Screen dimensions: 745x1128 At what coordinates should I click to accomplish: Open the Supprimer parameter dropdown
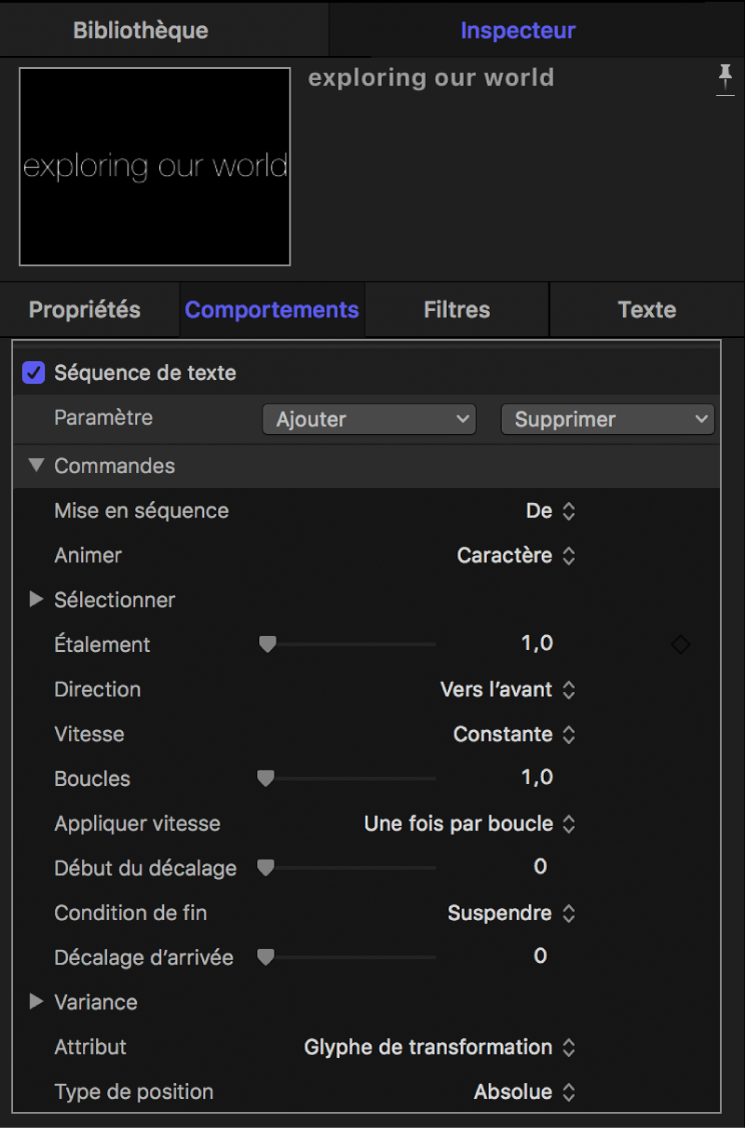tap(607, 420)
